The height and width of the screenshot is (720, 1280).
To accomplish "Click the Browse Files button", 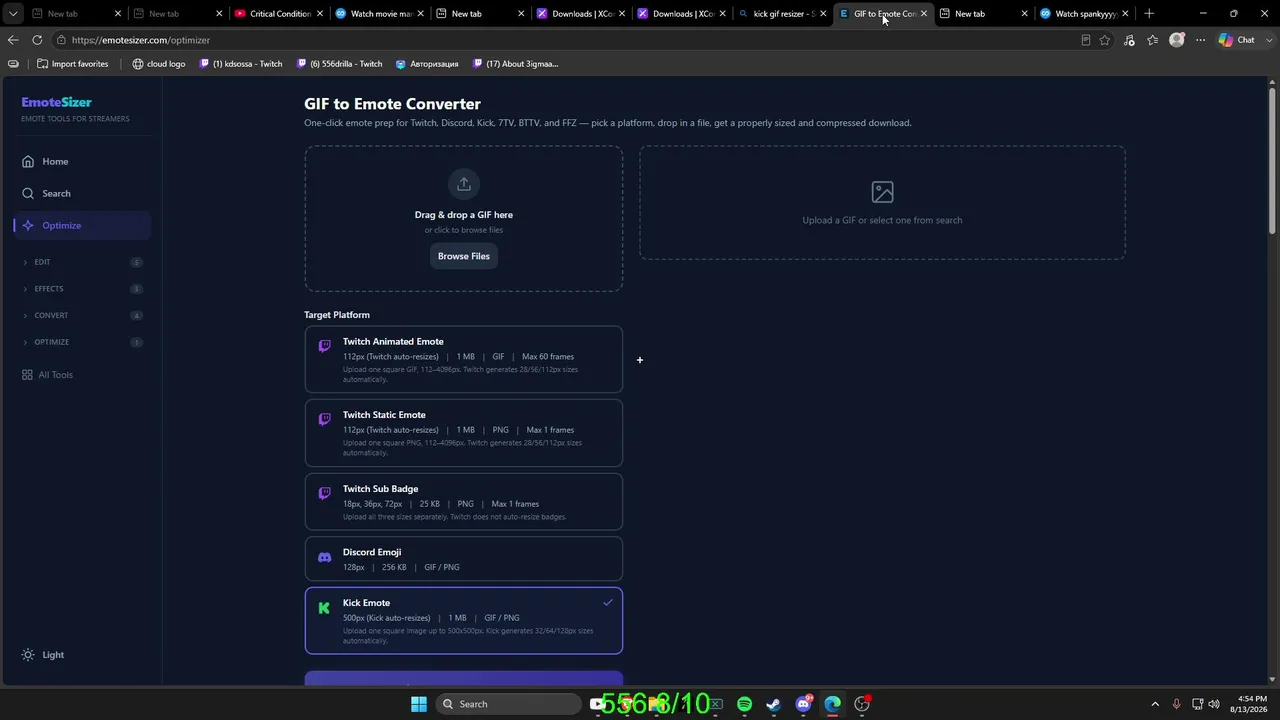I will click(x=463, y=256).
